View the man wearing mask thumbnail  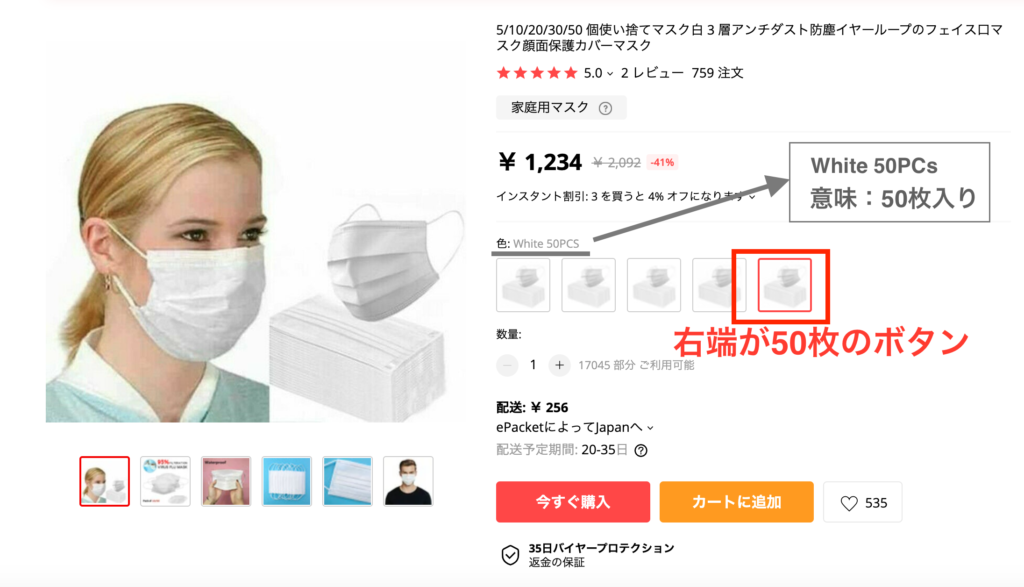pyautogui.click(x=408, y=481)
